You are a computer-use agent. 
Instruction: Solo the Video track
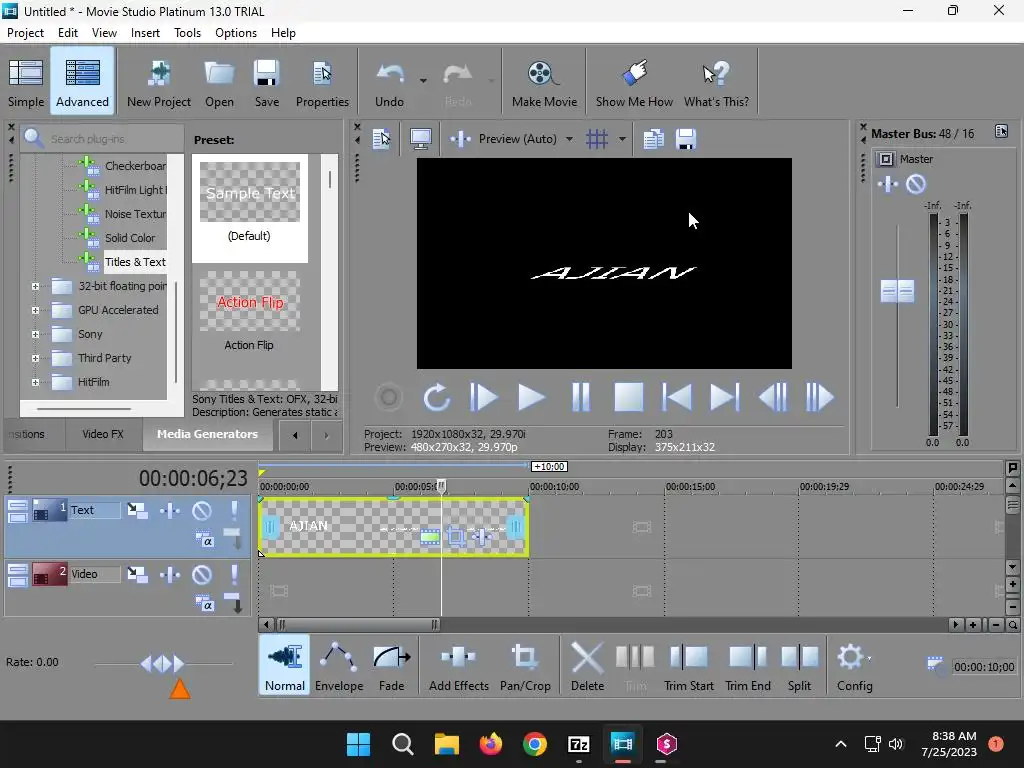click(x=234, y=574)
